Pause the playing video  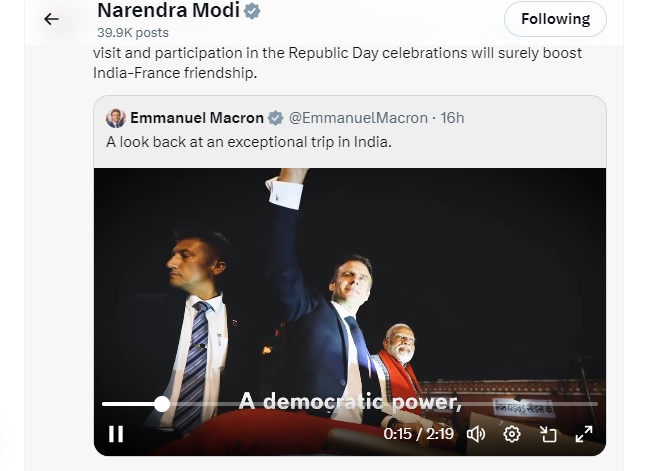pyautogui.click(x=116, y=434)
